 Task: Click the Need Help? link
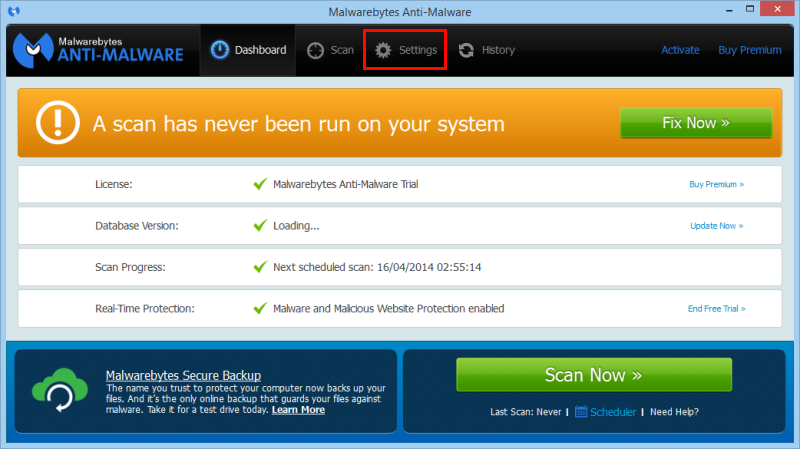click(x=674, y=412)
